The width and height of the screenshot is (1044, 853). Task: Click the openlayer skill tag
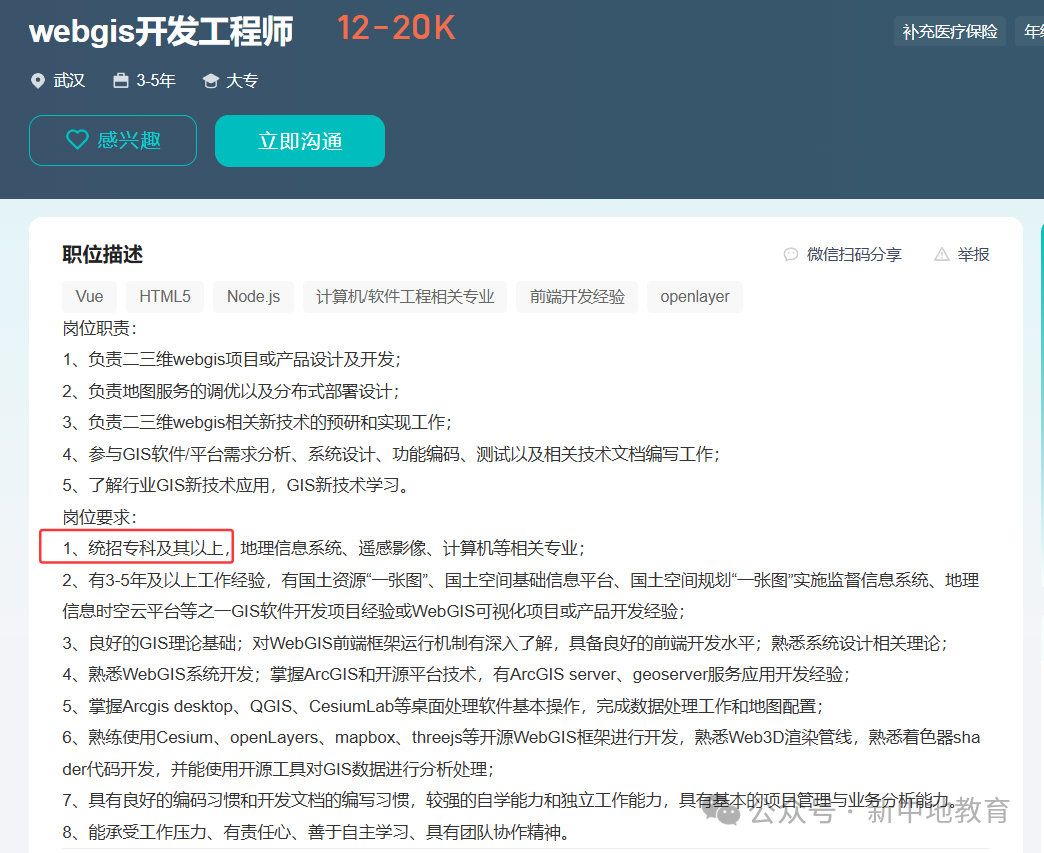[694, 296]
